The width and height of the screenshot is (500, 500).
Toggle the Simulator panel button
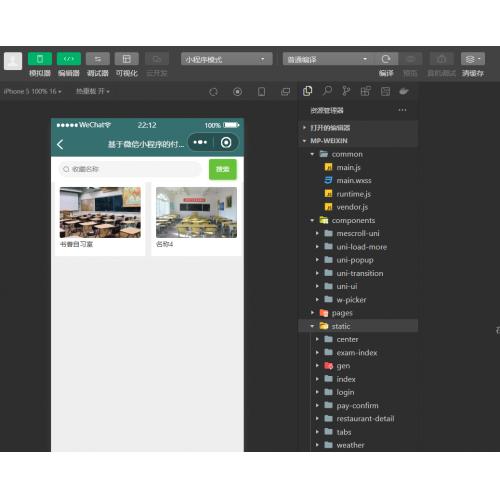point(40,59)
